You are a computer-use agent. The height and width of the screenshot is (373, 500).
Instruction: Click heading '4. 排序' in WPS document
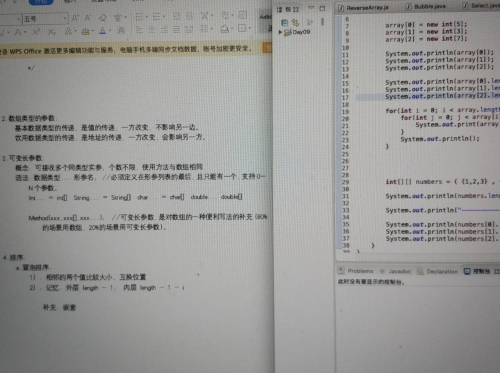pos(13,258)
